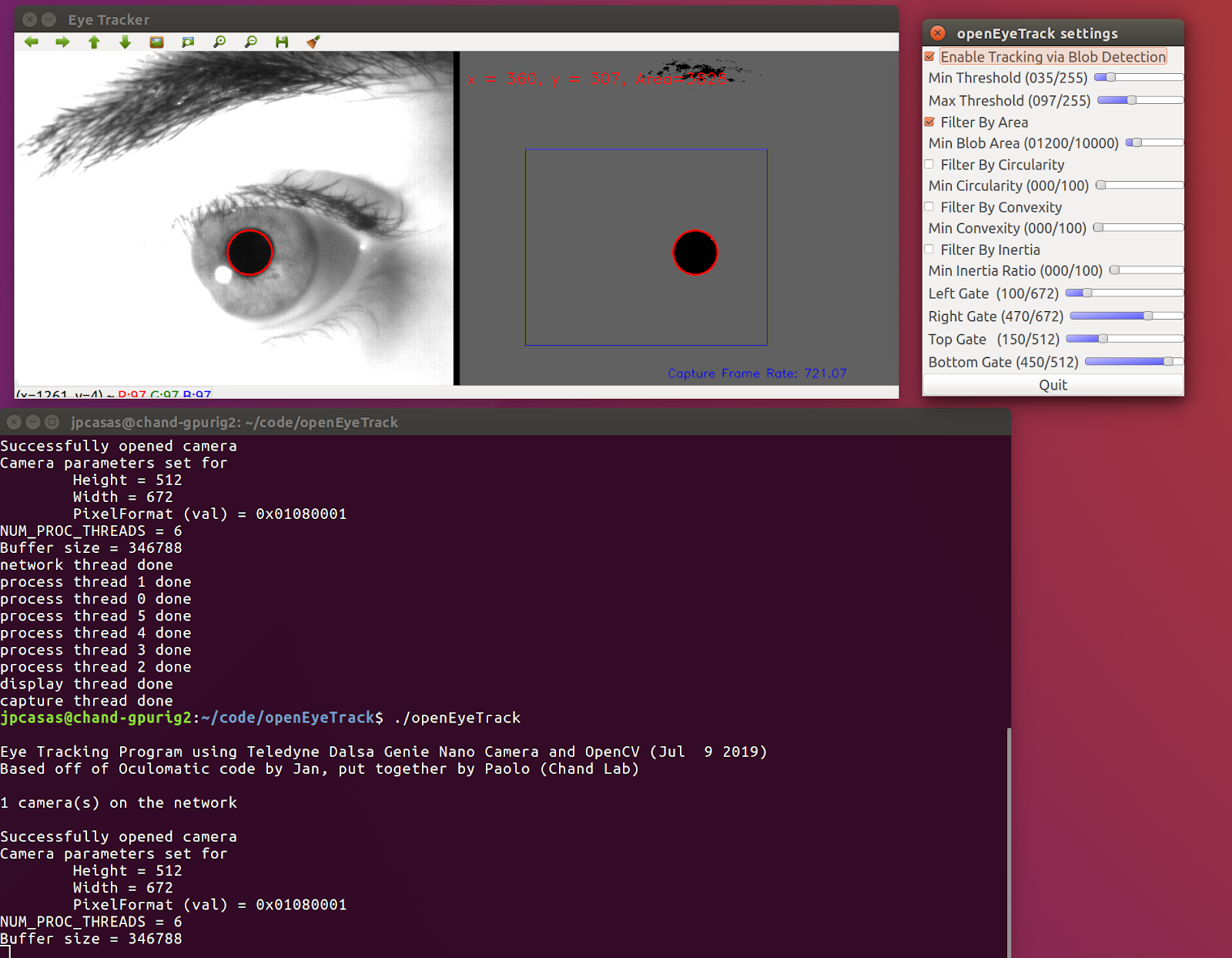
Task: Click the right arrow navigation icon
Action: click(x=62, y=42)
